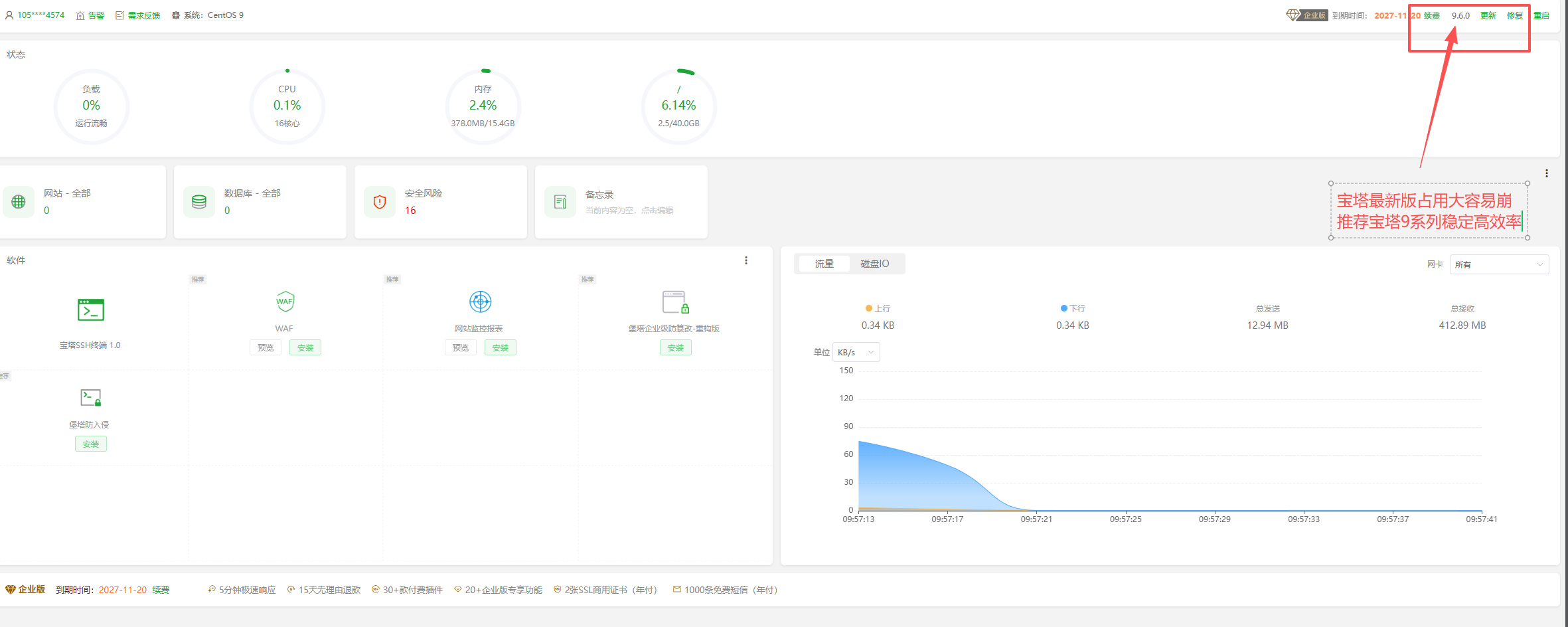Viewport: 1568px width, 627px height.
Task: Open the 软件 panel three-dot menu
Action: pos(746,260)
